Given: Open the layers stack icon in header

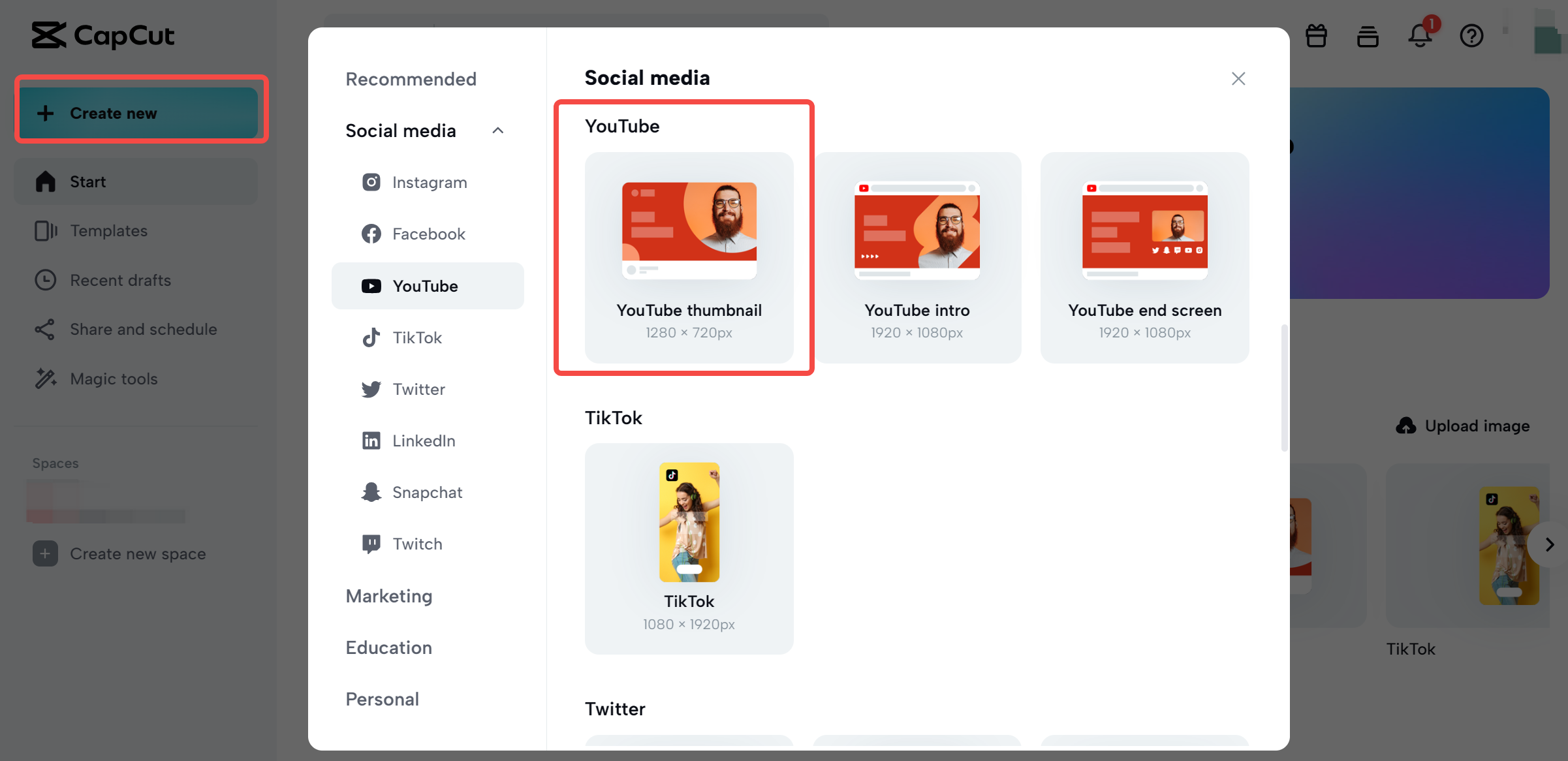Looking at the screenshot, I should point(1368,35).
